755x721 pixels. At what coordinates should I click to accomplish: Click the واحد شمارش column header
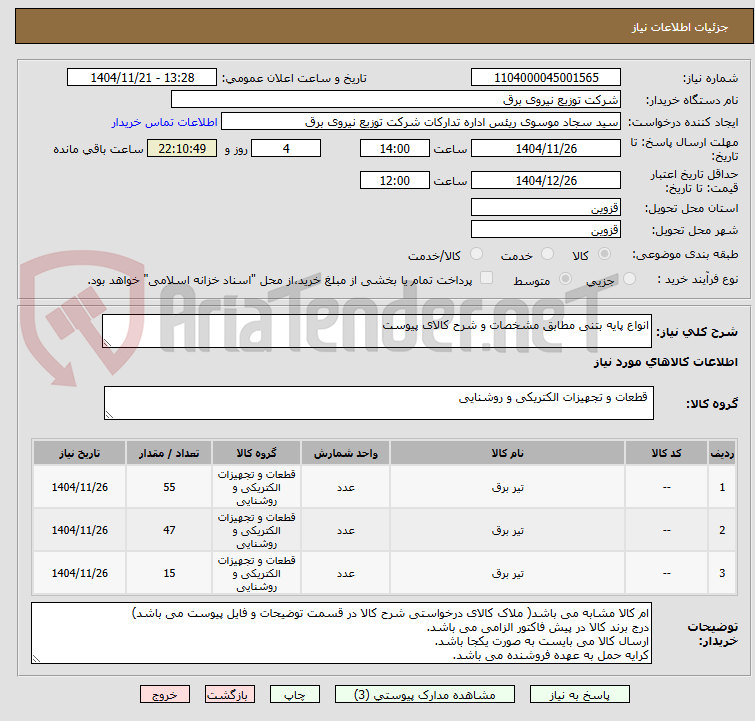coord(346,453)
